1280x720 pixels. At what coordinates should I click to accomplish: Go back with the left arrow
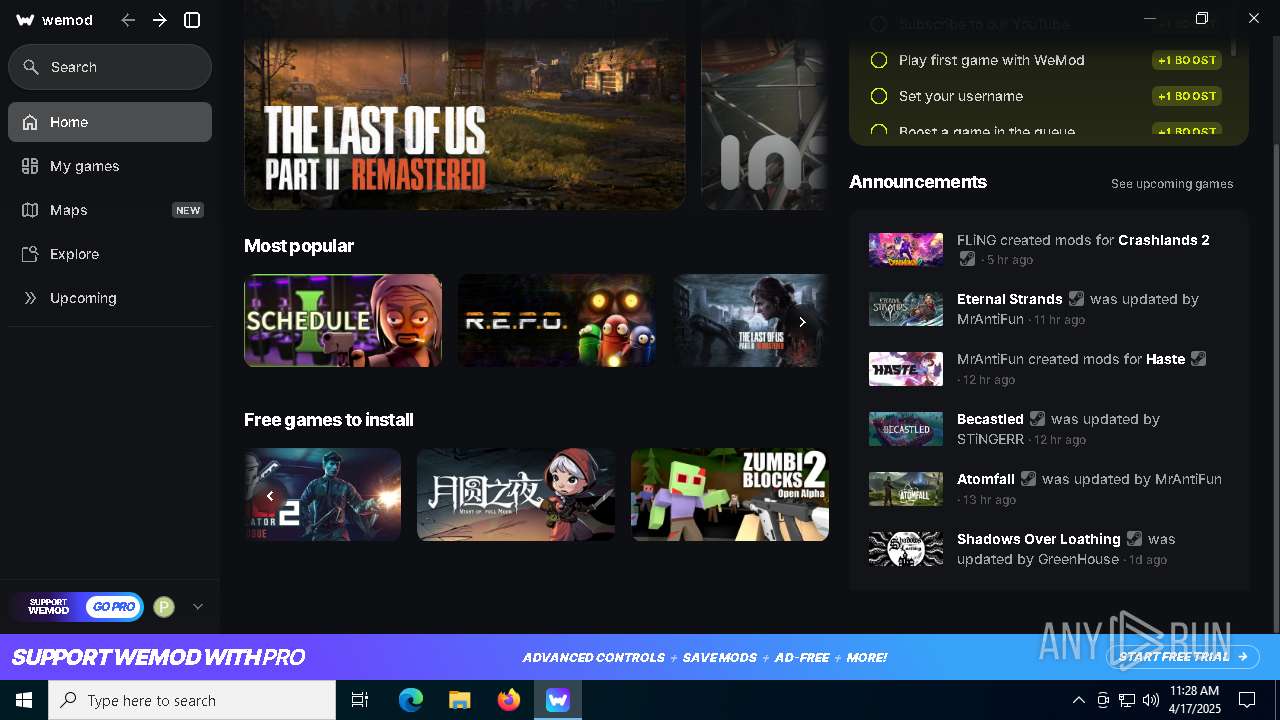click(128, 20)
